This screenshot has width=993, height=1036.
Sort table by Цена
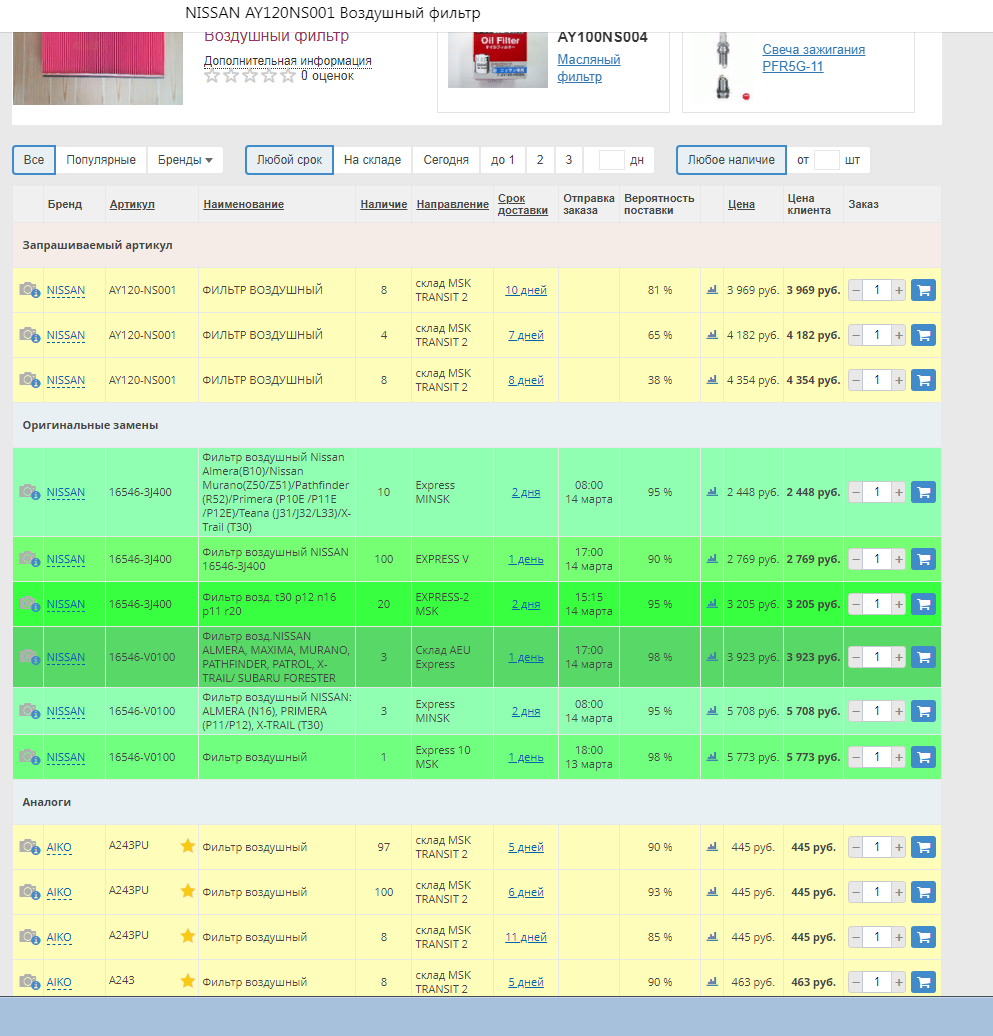[741, 204]
